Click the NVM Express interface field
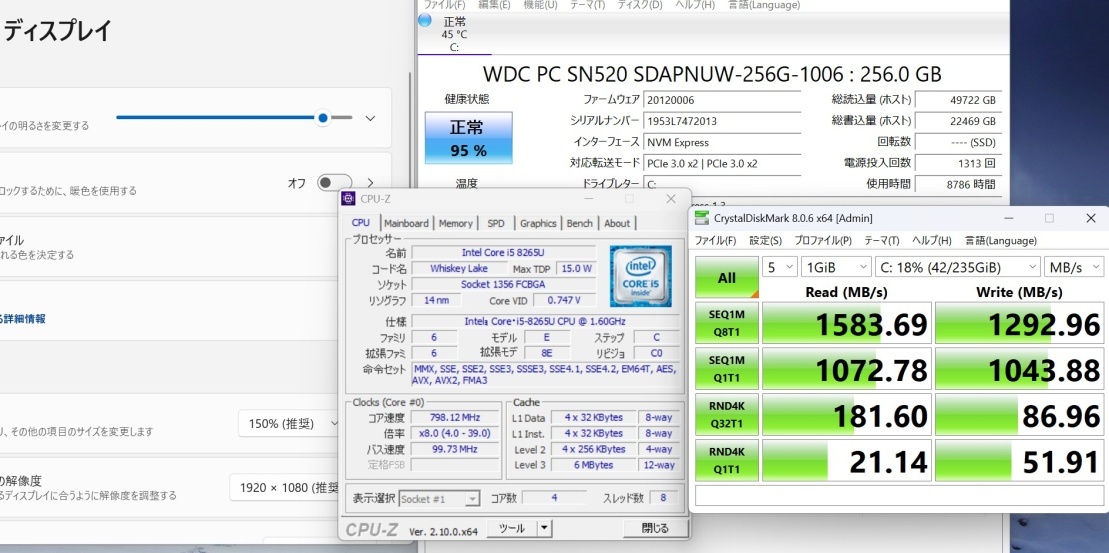1109x553 pixels. pyautogui.click(x=722, y=142)
